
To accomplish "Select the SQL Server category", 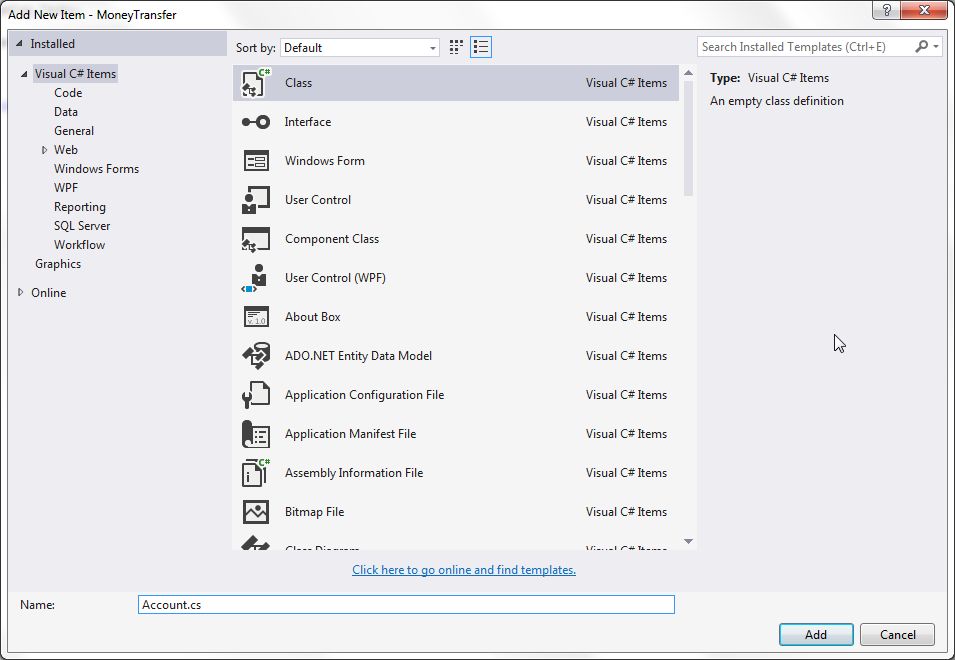I will [x=82, y=225].
